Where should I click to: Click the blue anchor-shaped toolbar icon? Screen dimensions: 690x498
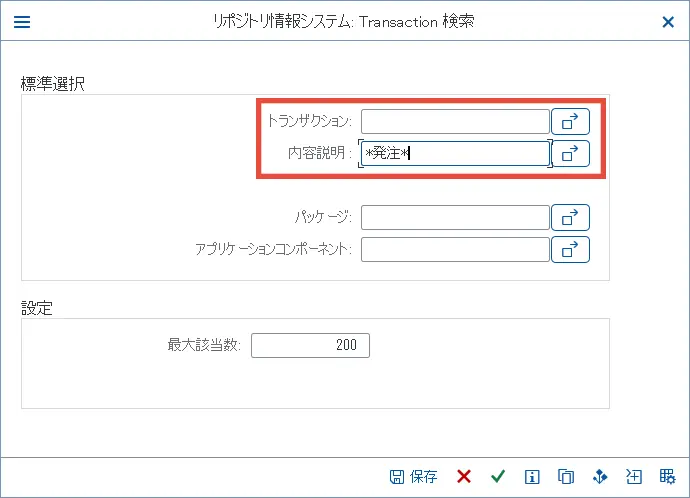(600, 477)
